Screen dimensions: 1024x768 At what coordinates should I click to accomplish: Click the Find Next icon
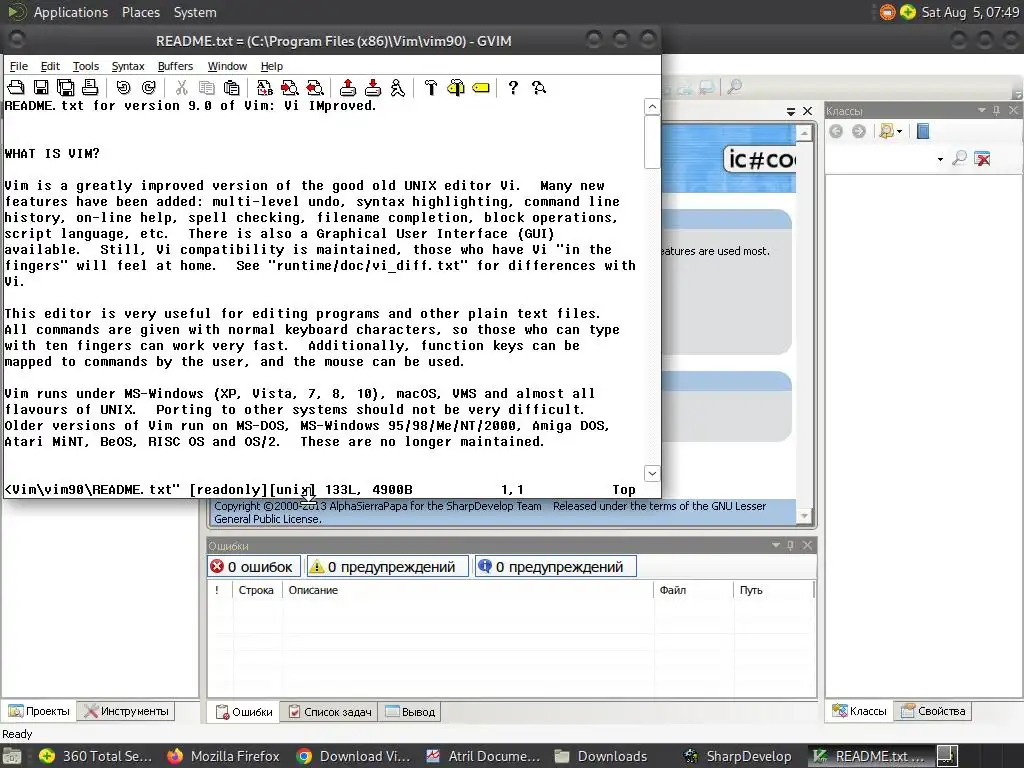click(289, 88)
